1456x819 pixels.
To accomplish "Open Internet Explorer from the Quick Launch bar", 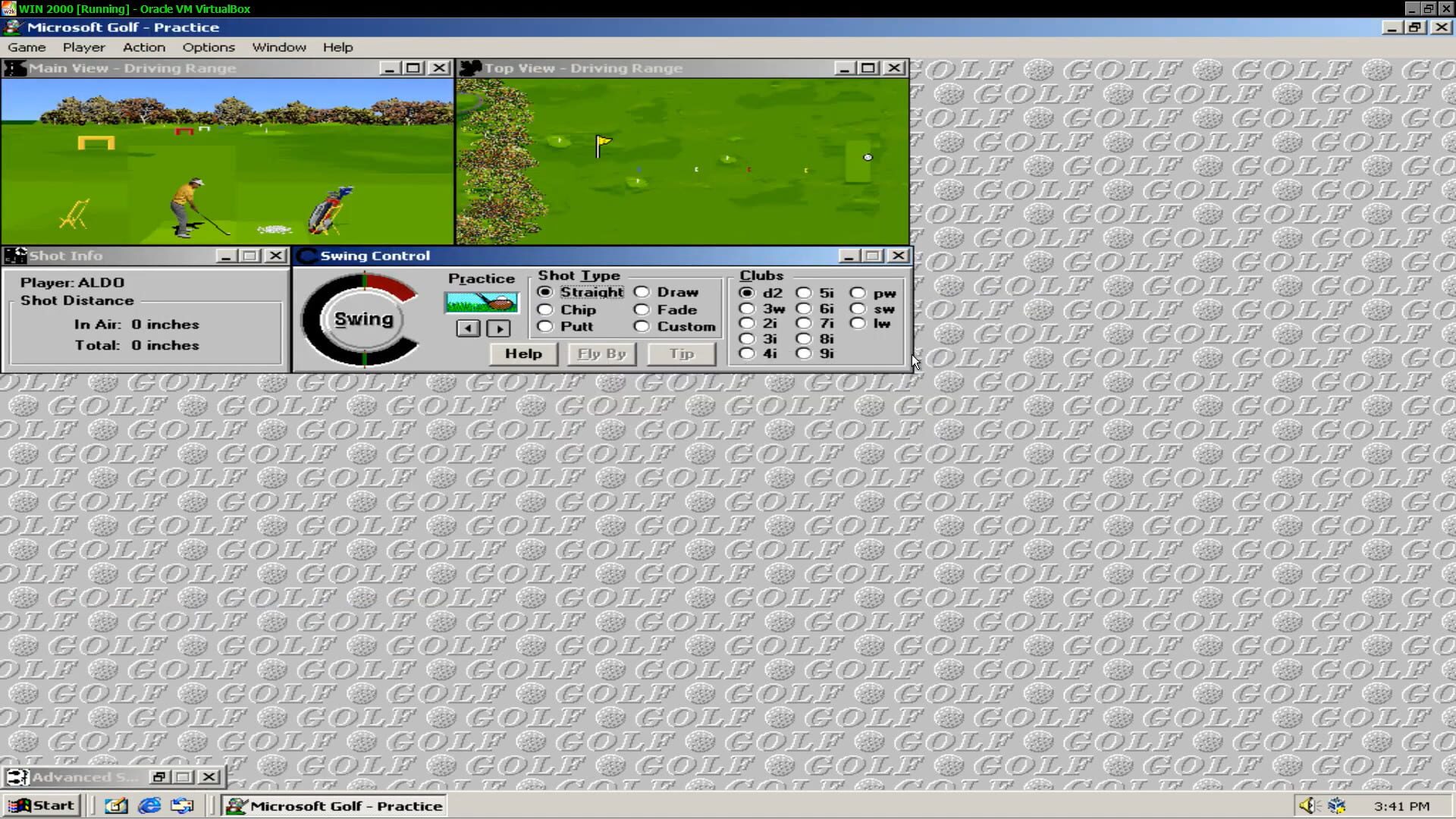I will [149, 805].
